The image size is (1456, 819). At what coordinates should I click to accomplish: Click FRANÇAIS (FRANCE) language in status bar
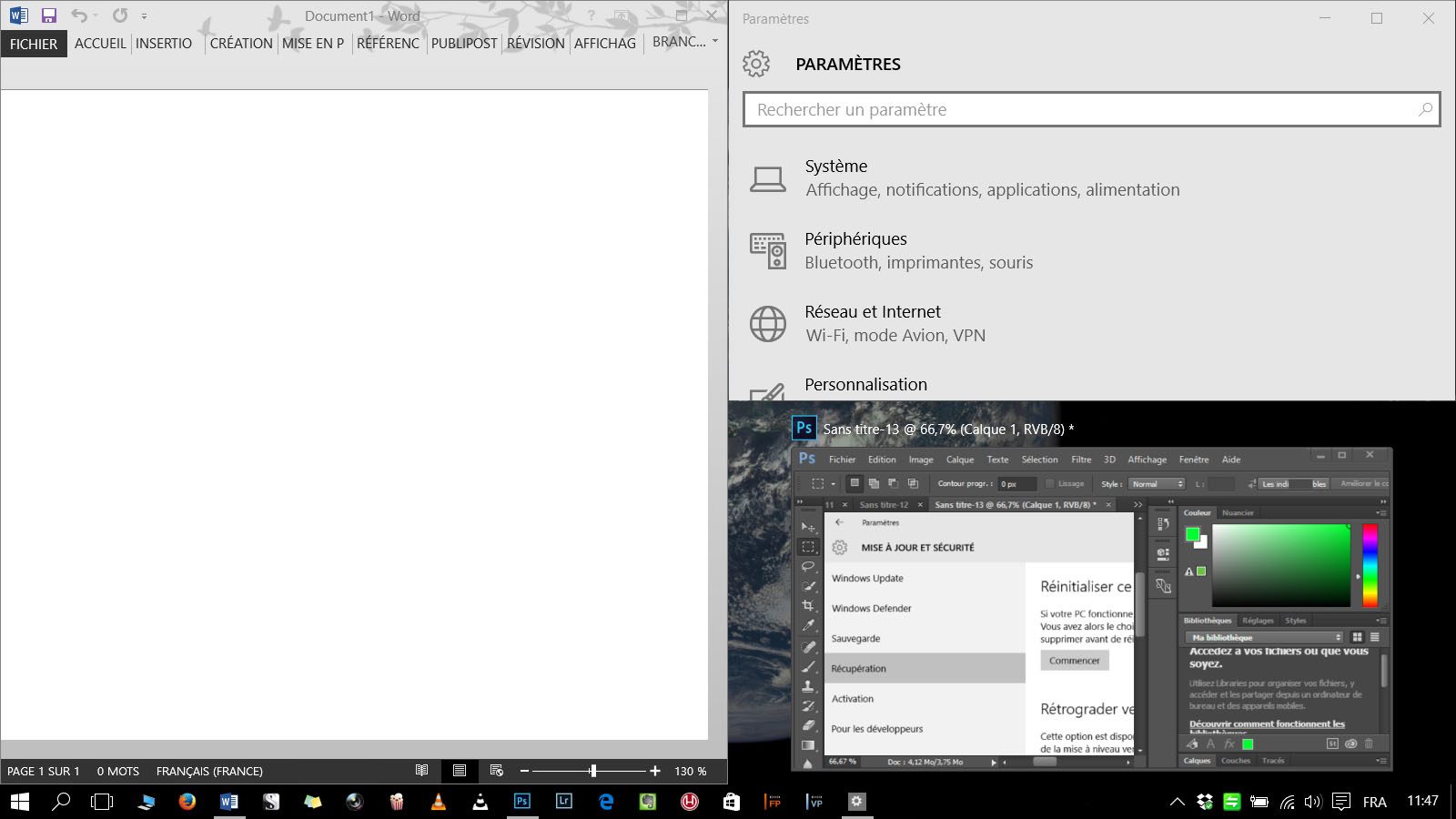point(209,771)
